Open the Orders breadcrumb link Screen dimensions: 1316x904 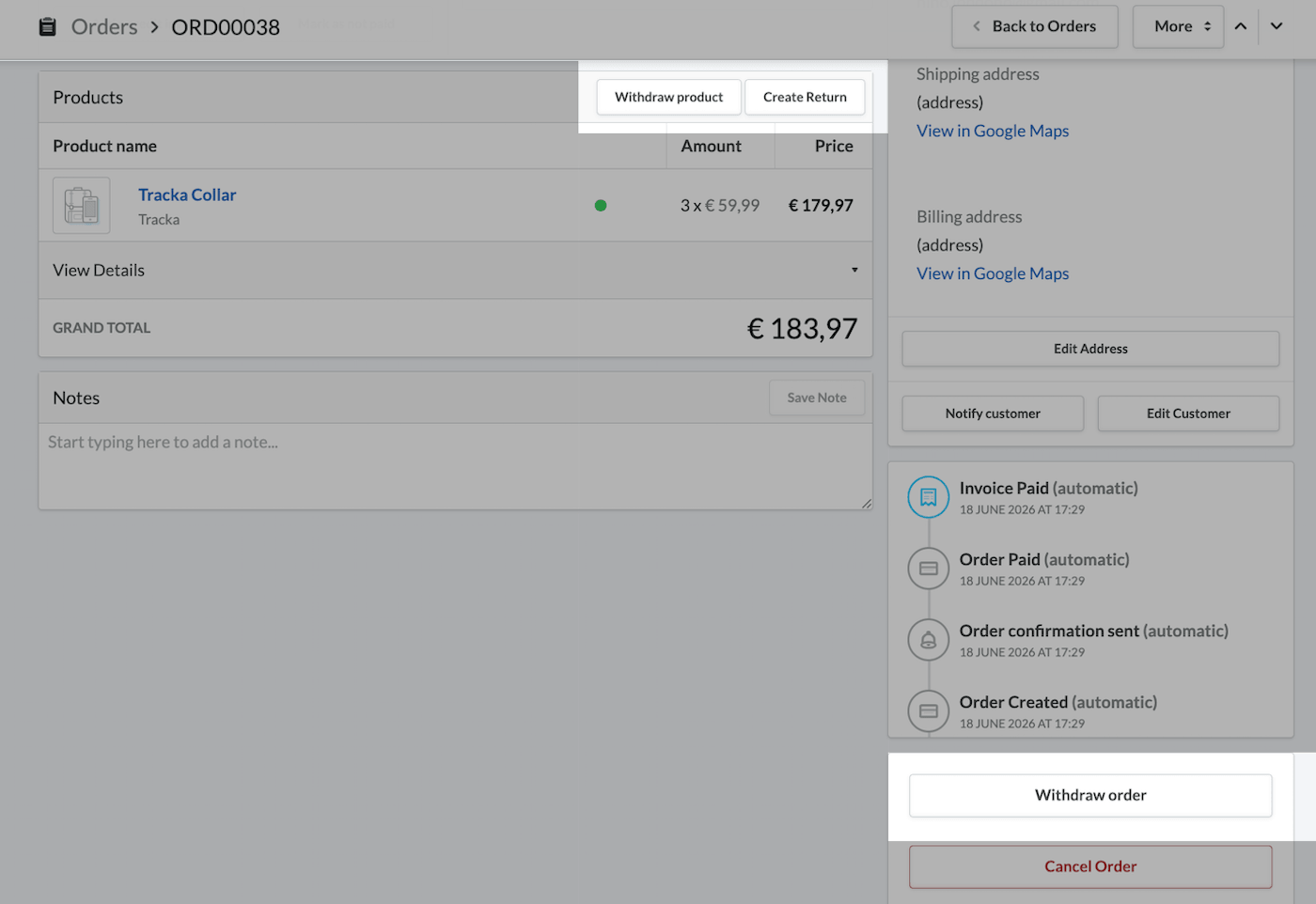click(104, 26)
